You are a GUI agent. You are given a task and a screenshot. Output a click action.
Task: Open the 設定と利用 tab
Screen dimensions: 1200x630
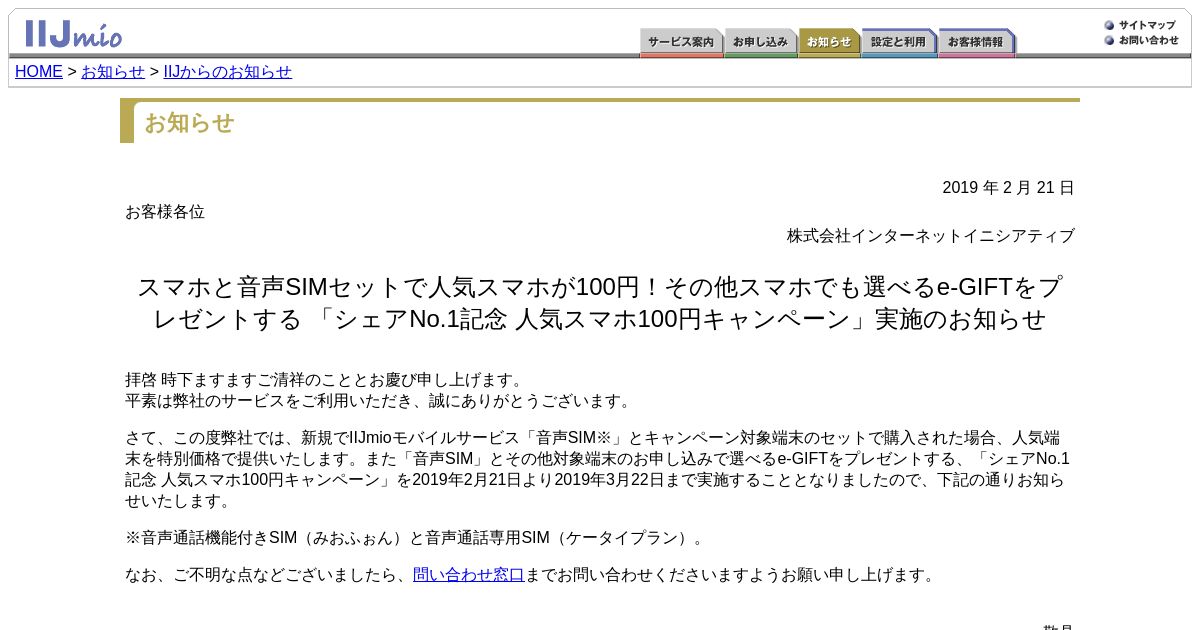pos(899,43)
